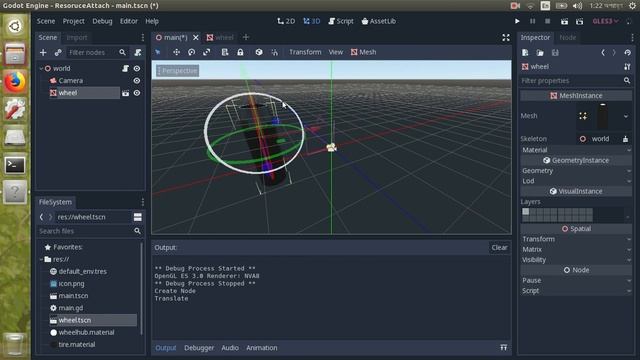Toggle local space mode cube icon
640x360 pixels.
259,52
